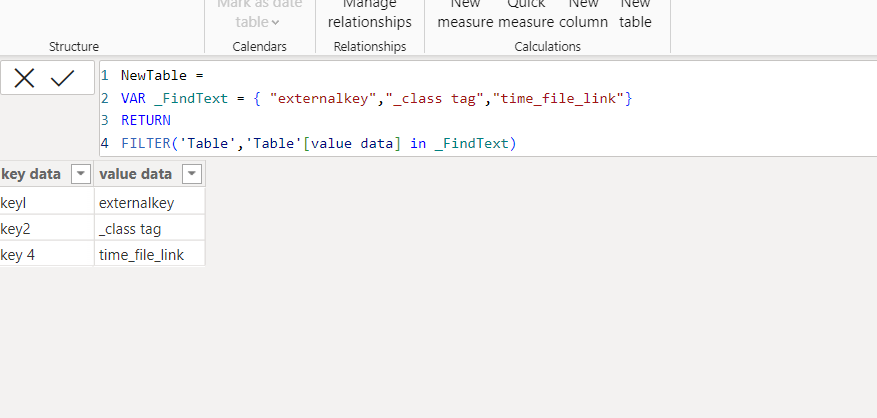
Task: Click the cell containing key 4
Action: [x=47, y=255]
